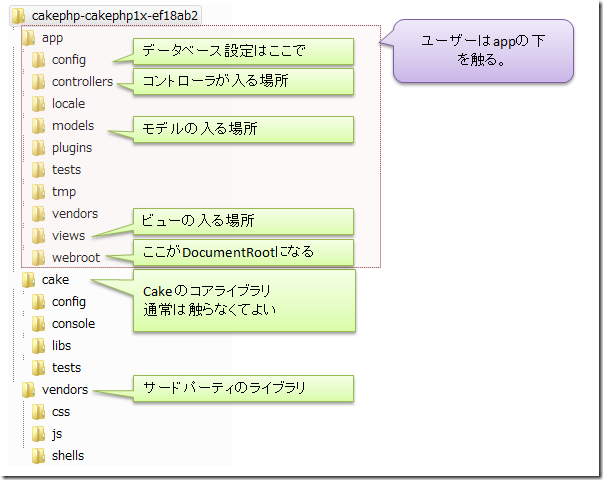Screen dimensions: 603x480
Task: Click the purple 'ユーザーはappの下を触る' callout
Action: (x=483, y=51)
